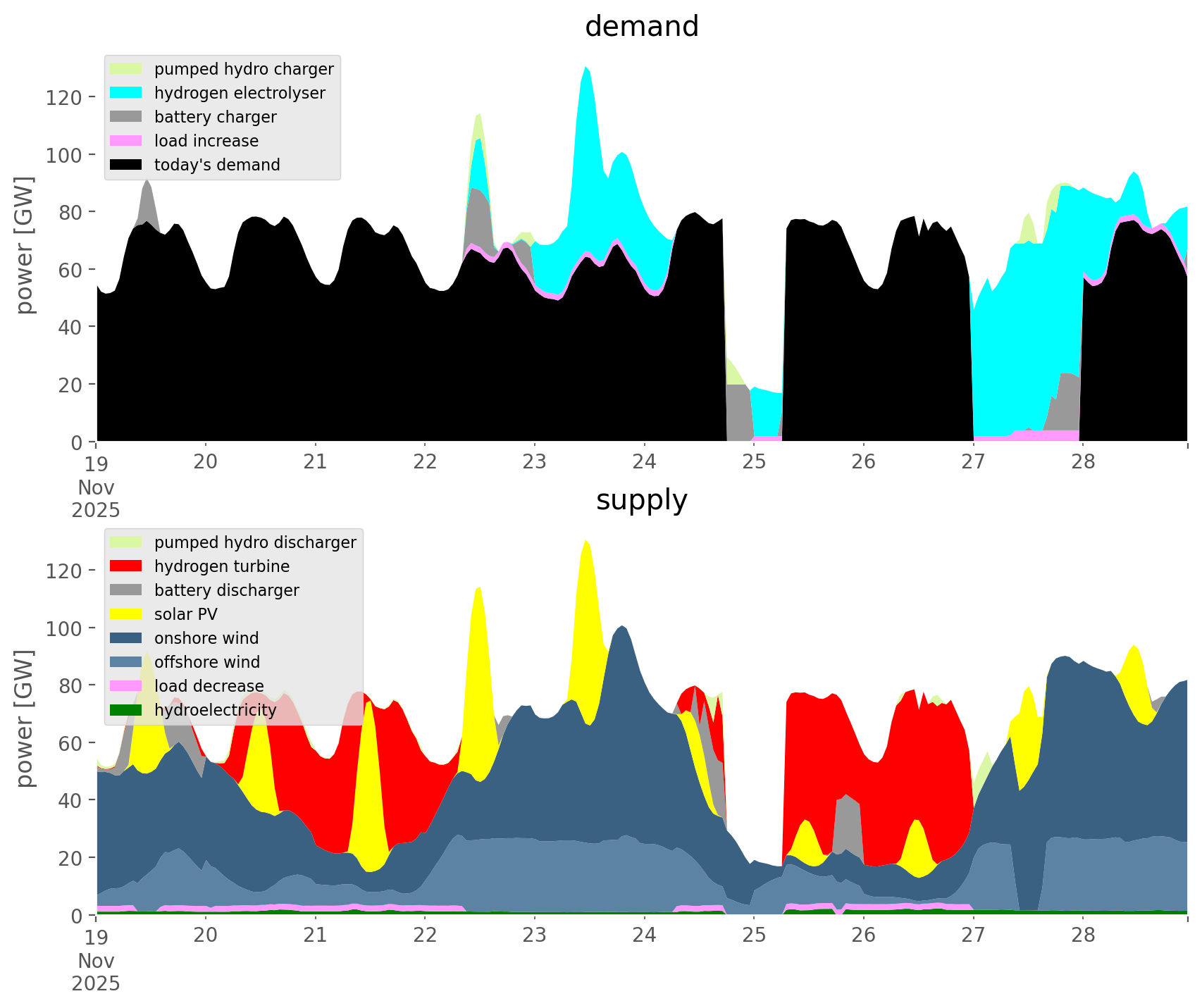Image resolution: width=1202 pixels, height=1008 pixels.
Task: Click the onshore wind legend swatch
Action: tap(127, 638)
